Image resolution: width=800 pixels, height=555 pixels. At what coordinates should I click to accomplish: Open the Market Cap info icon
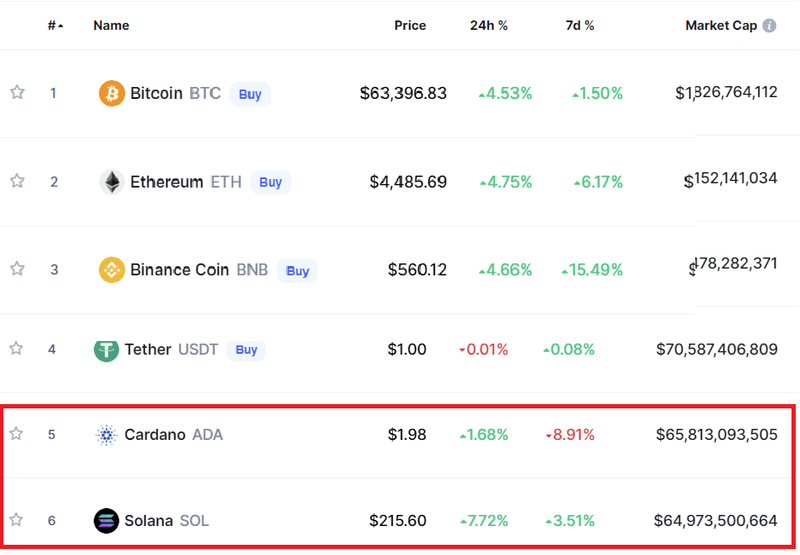point(769,26)
